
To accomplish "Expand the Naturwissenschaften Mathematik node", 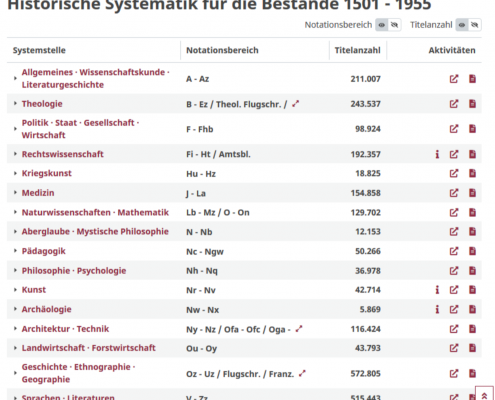I will coord(15,212).
